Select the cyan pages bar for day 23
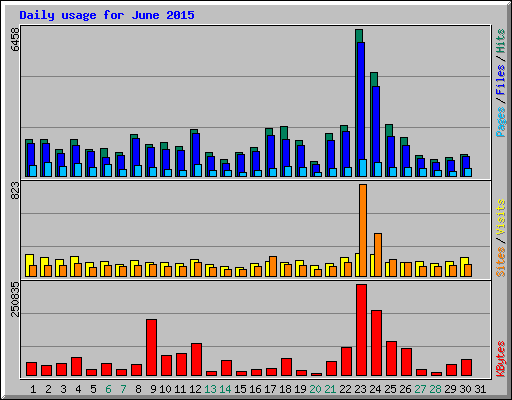 click(x=363, y=168)
